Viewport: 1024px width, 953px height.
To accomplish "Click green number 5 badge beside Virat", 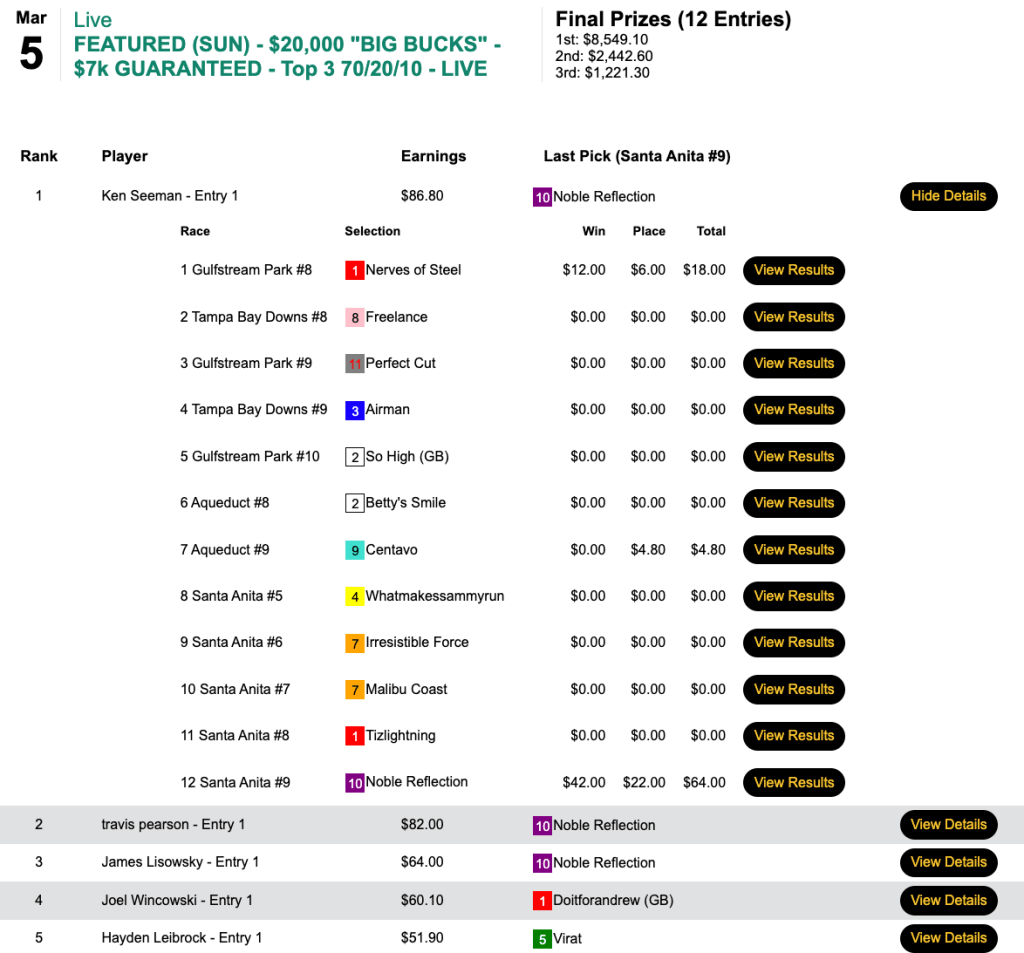I will tap(542, 939).
